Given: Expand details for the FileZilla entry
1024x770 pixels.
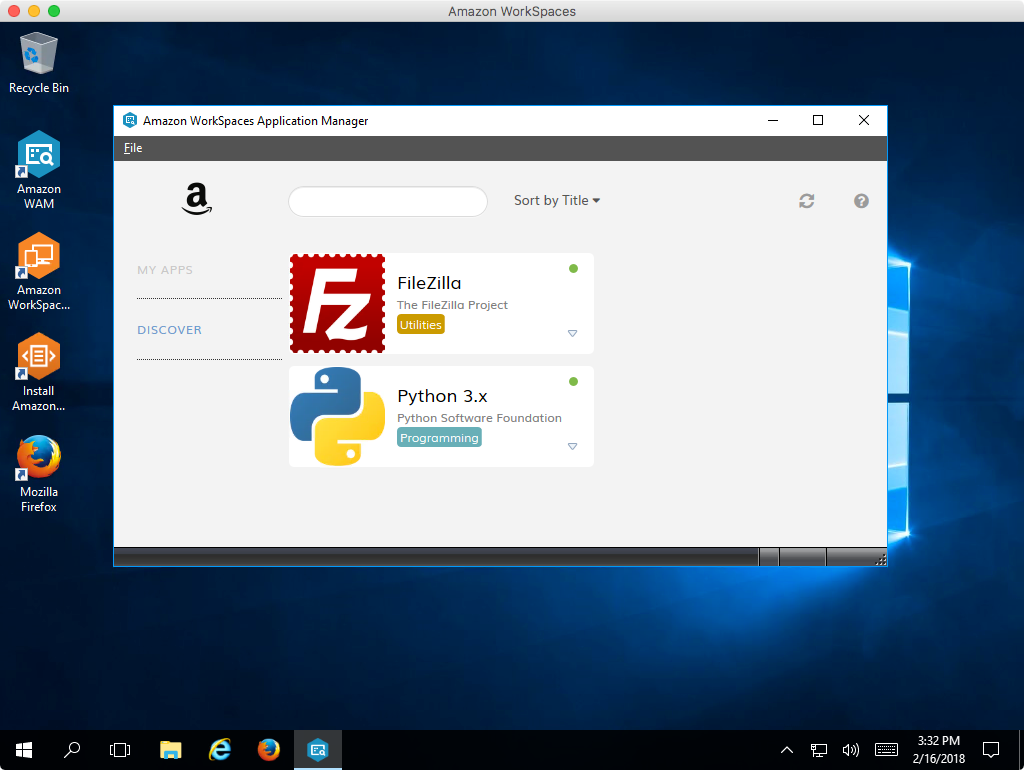Looking at the screenshot, I should point(572,333).
